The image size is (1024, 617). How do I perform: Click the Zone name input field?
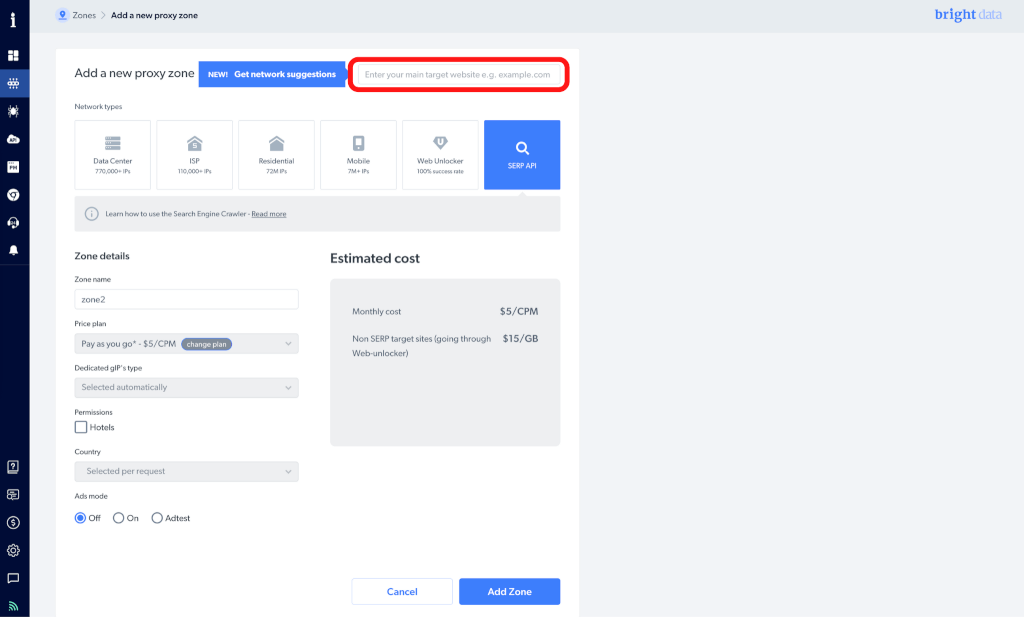[x=186, y=299]
